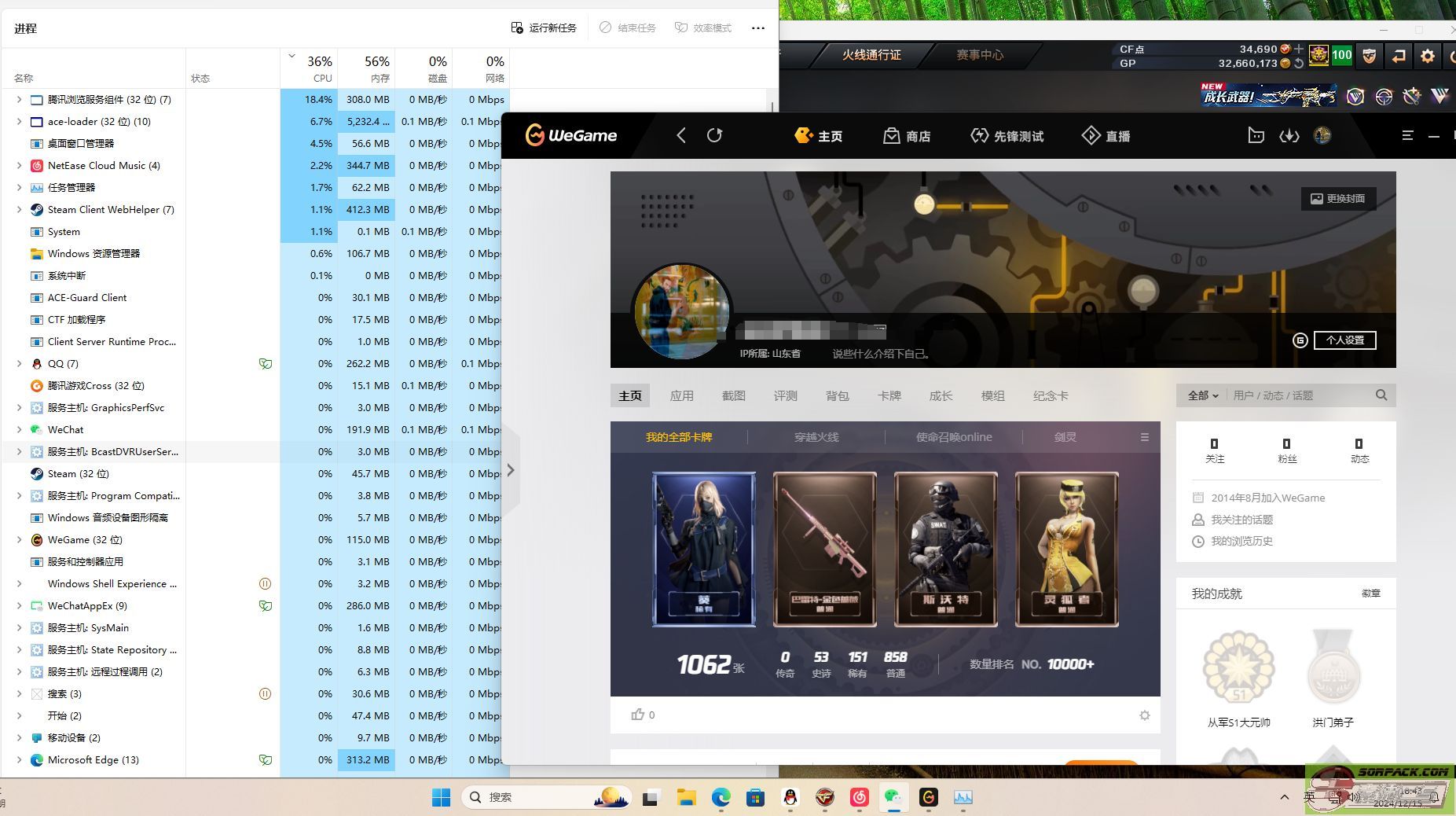Screen dimensions: 1456x816
Task: Open the 全部 search filter dropdown
Action: coord(1202,395)
